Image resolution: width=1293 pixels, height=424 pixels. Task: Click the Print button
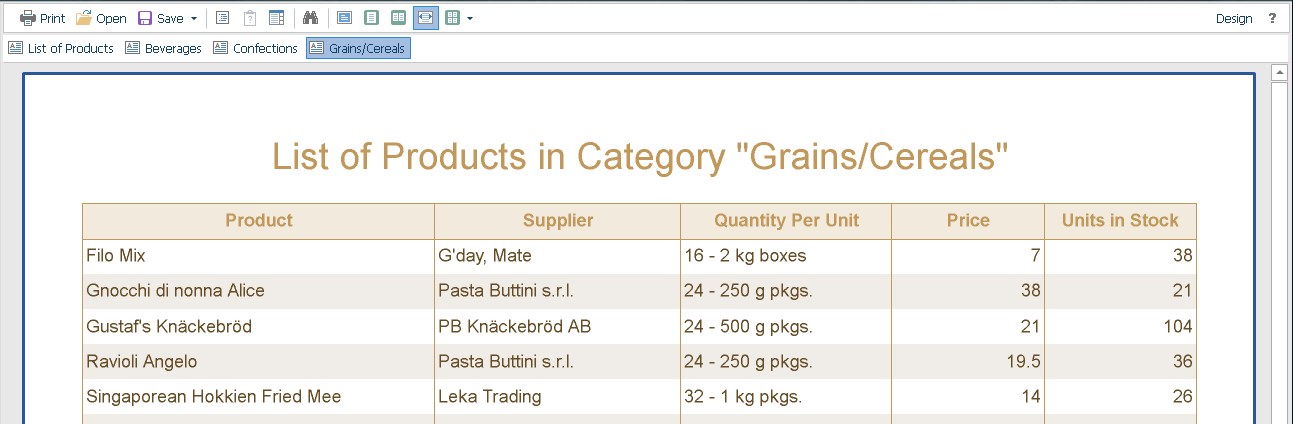click(x=42, y=18)
